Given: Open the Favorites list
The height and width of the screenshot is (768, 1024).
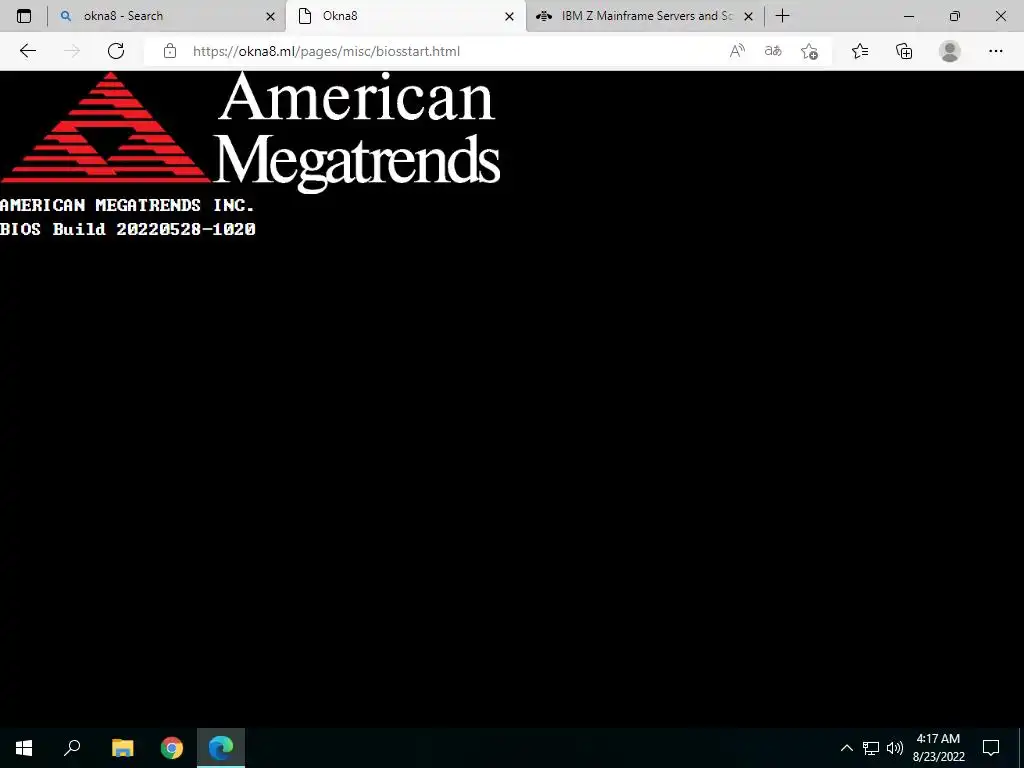Looking at the screenshot, I should (860, 51).
